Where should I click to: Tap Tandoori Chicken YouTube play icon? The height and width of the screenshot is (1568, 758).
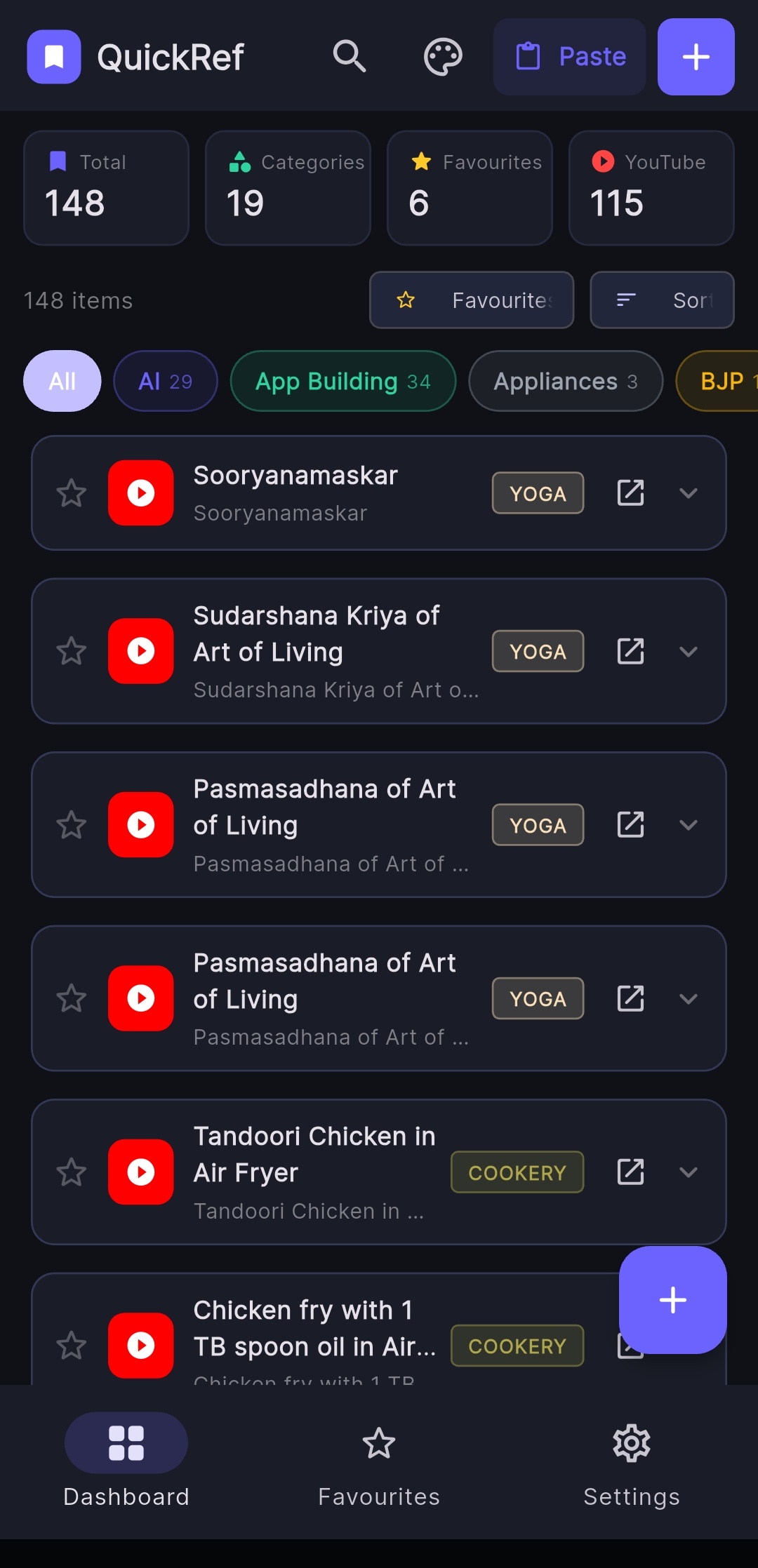[x=141, y=1172]
